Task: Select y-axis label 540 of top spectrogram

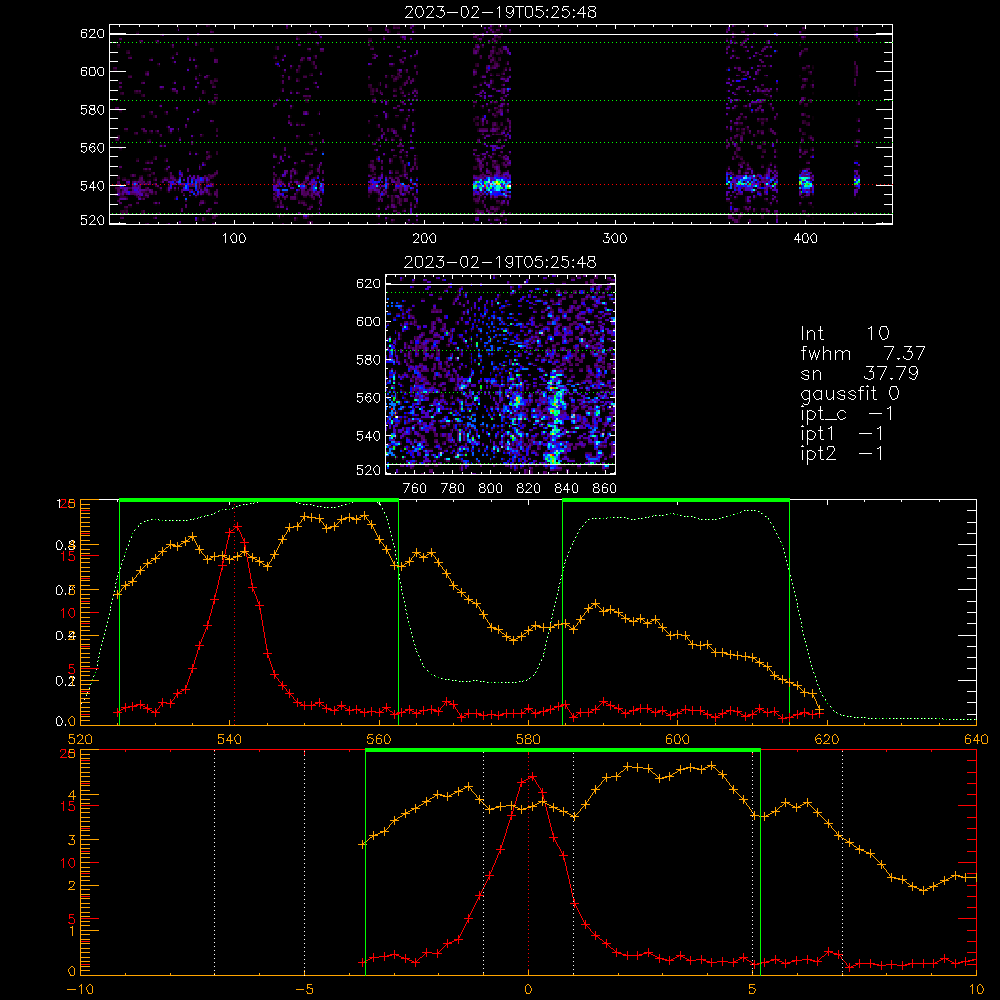Action: tap(92, 186)
